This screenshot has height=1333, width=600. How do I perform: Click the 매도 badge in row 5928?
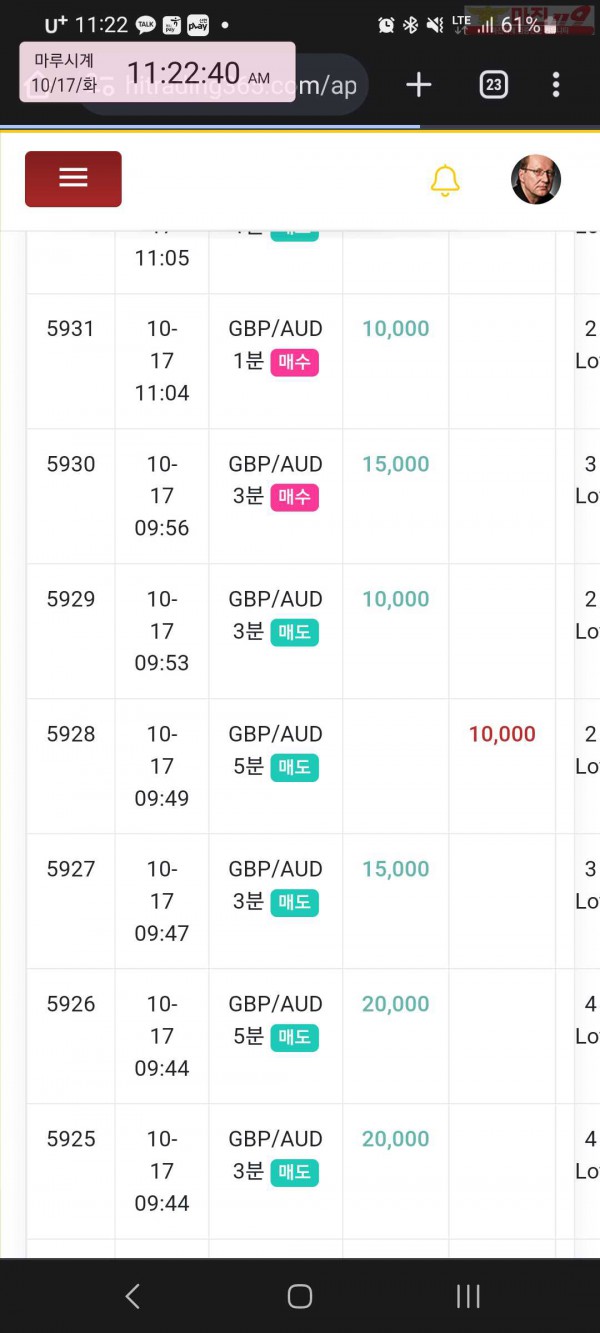click(x=294, y=767)
